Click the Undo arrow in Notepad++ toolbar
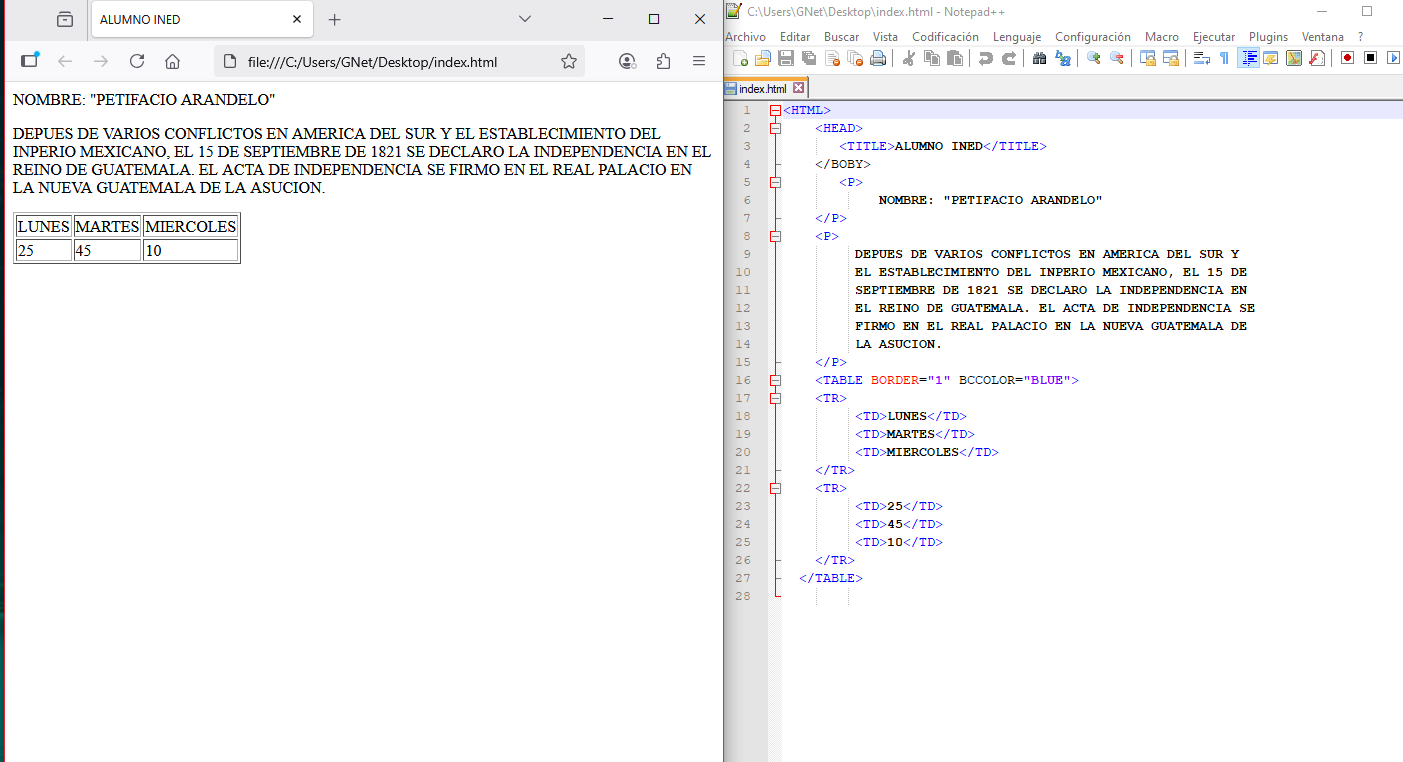The width and height of the screenshot is (1403, 762). pyautogui.click(x=985, y=58)
